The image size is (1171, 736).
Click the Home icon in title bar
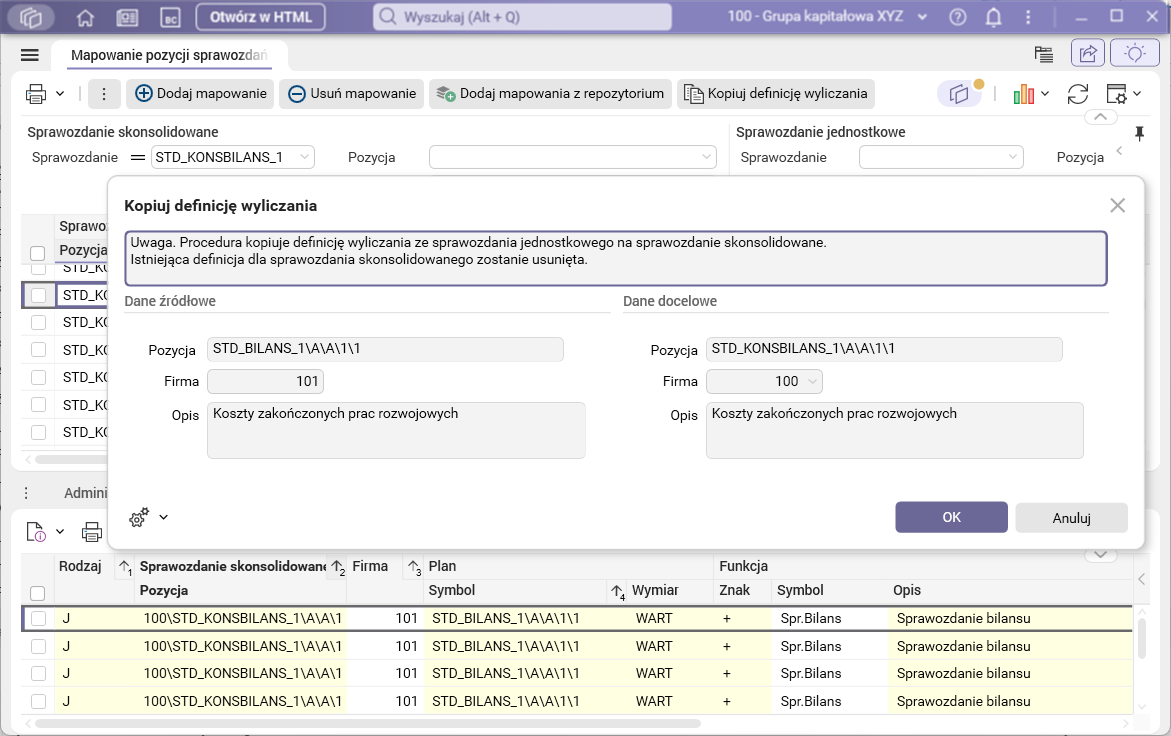click(x=85, y=17)
